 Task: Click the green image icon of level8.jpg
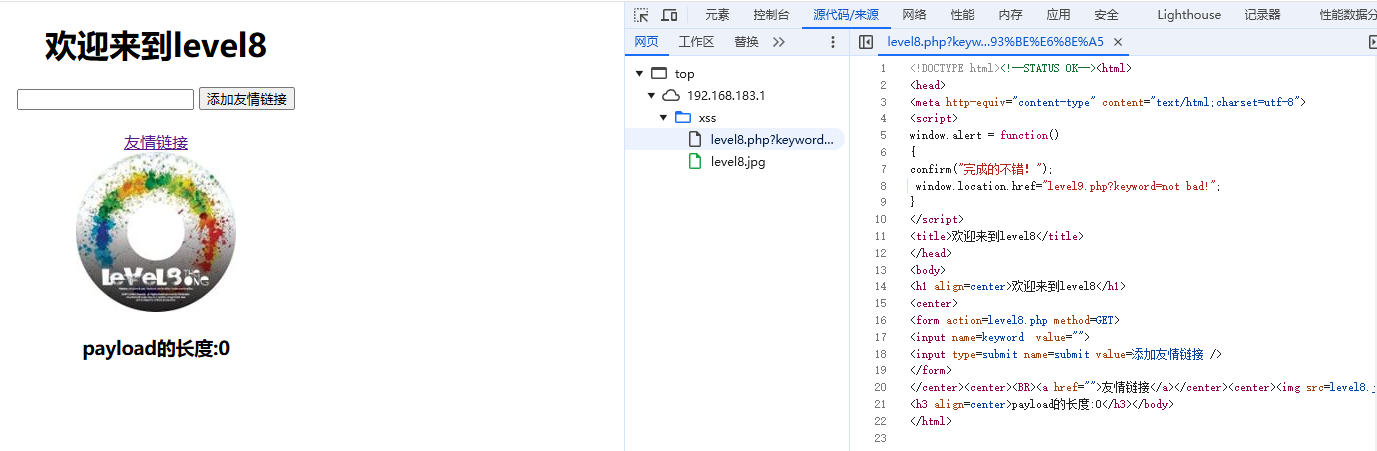pyautogui.click(x=695, y=161)
